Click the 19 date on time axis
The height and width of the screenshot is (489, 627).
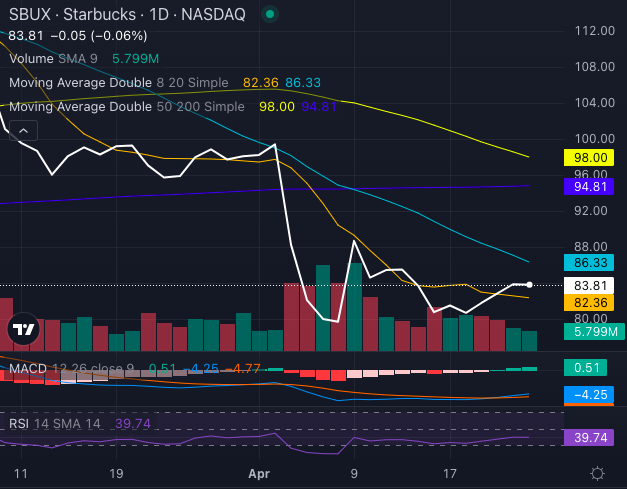116,474
